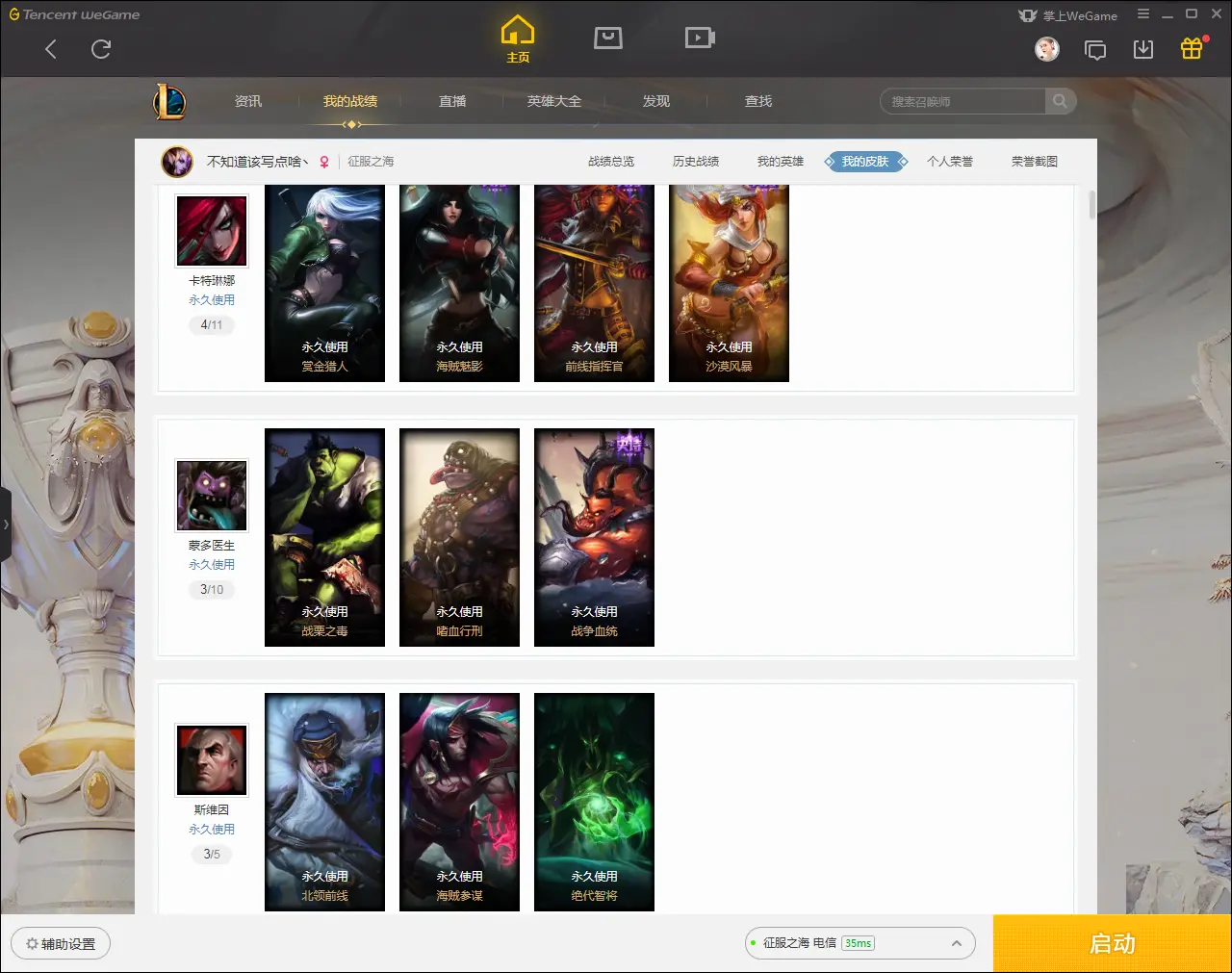
Task: Click the 蒙多医生 champion portrait
Action: coord(212,496)
